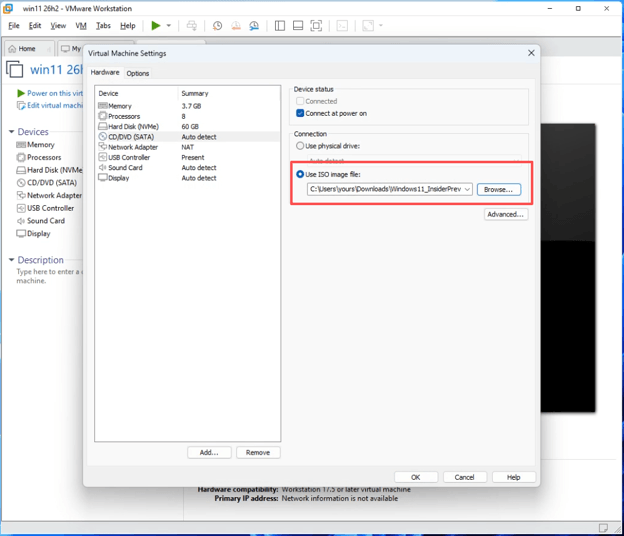This screenshot has height=536, width=624.
Task: Click the Revert to Snapshot toolbar icon
Action: (236, 26)
